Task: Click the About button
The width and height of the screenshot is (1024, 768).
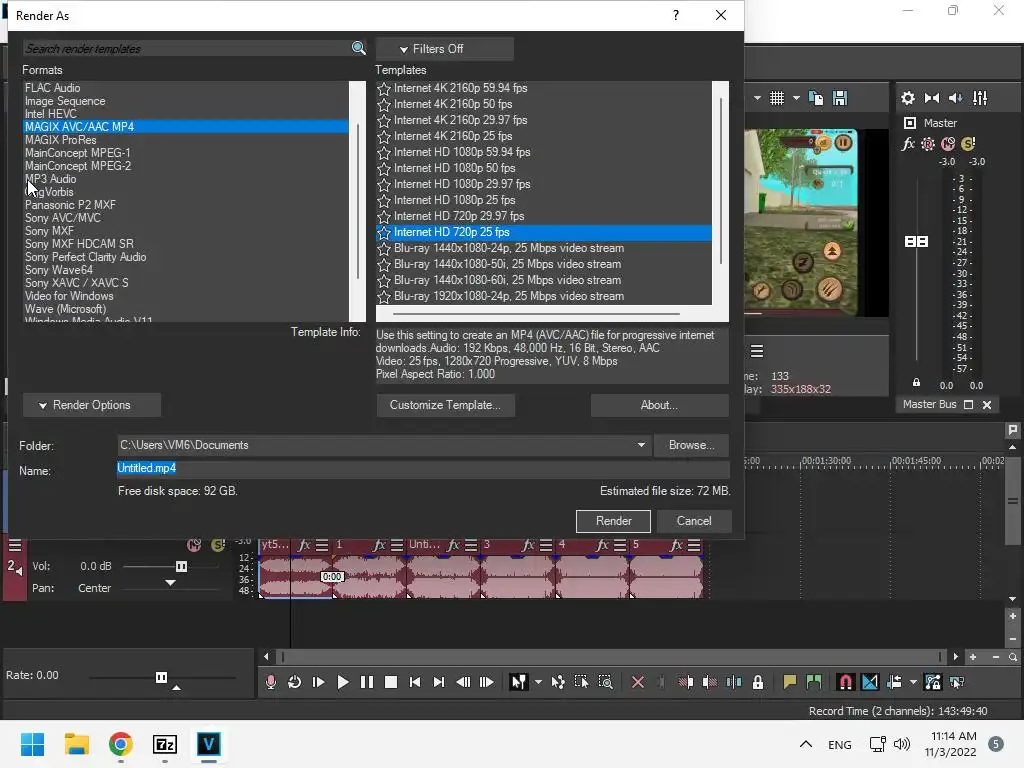Action: pyautogui.click(x=660, y=405)
